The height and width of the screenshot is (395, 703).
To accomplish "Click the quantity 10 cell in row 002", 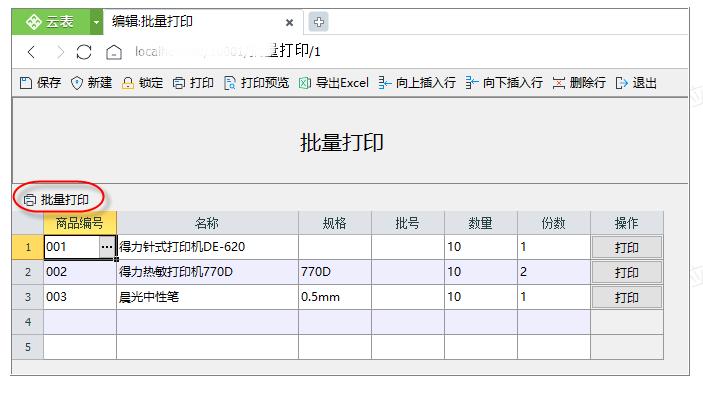I will [481, 272].
